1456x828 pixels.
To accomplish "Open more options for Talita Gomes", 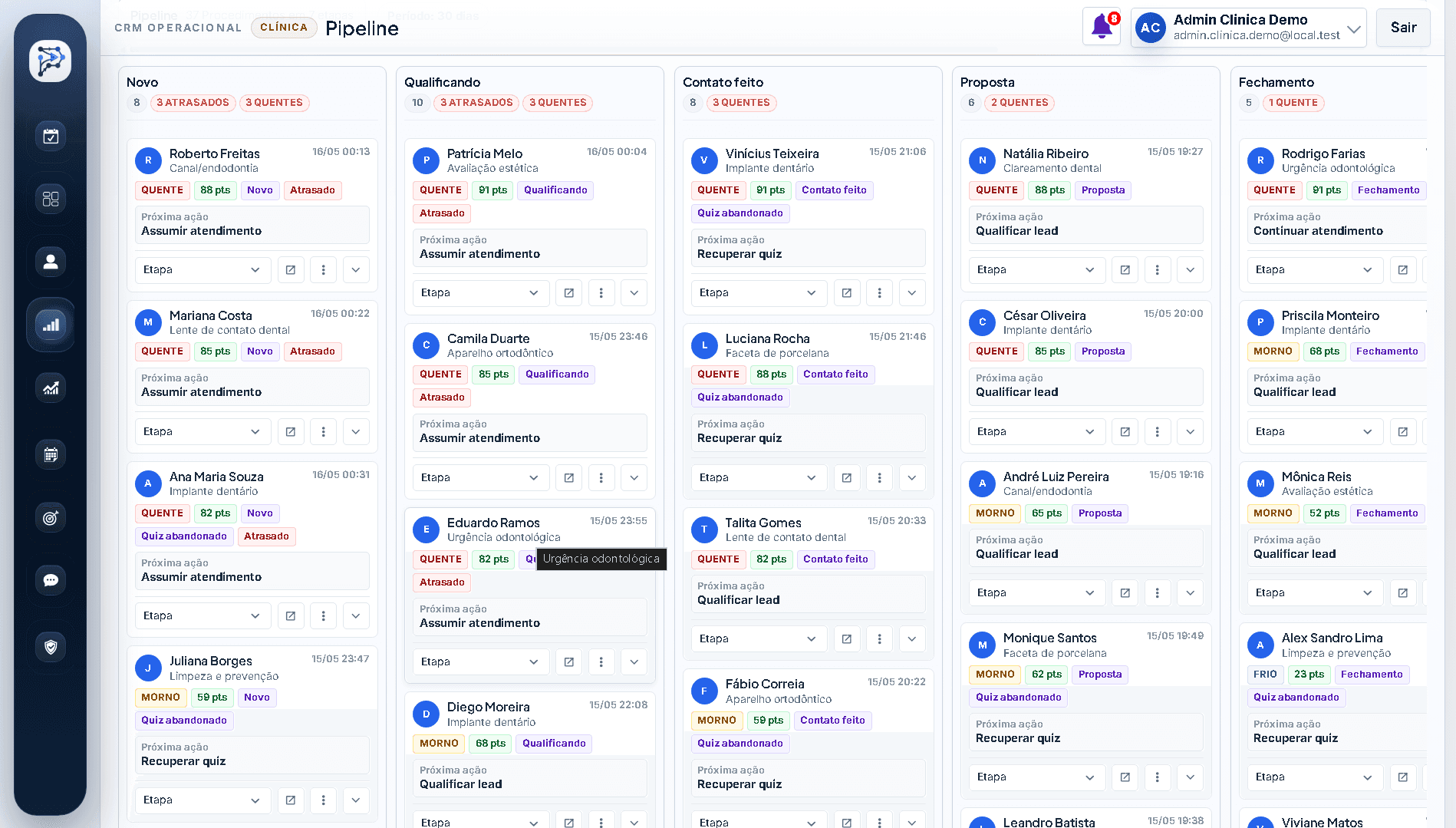I will coord(880,639).
